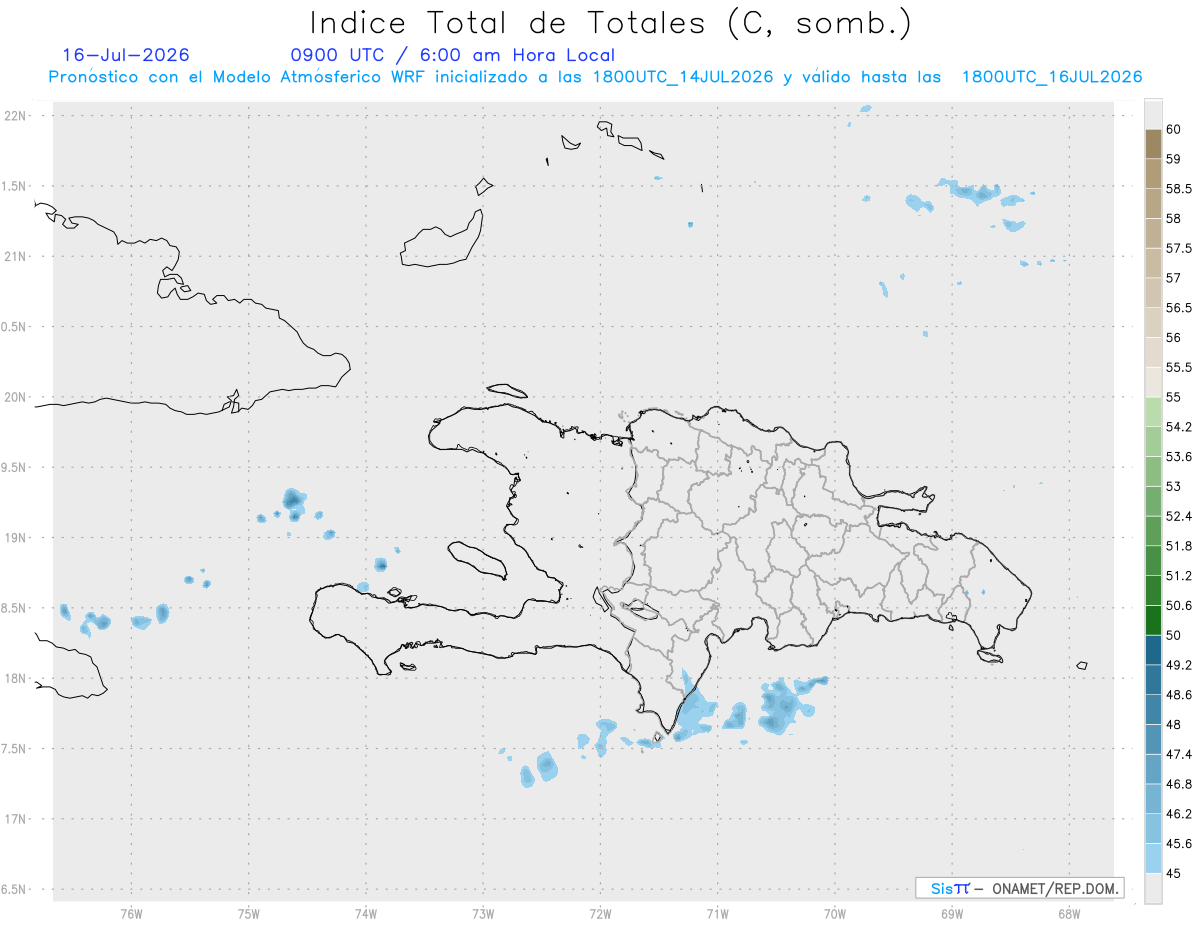Image resolution: width=1200 pixels, height=927 pixels.
Task: Pick the dark green swatch between 50 and 50.6
Action: (x=1153, y=620)
